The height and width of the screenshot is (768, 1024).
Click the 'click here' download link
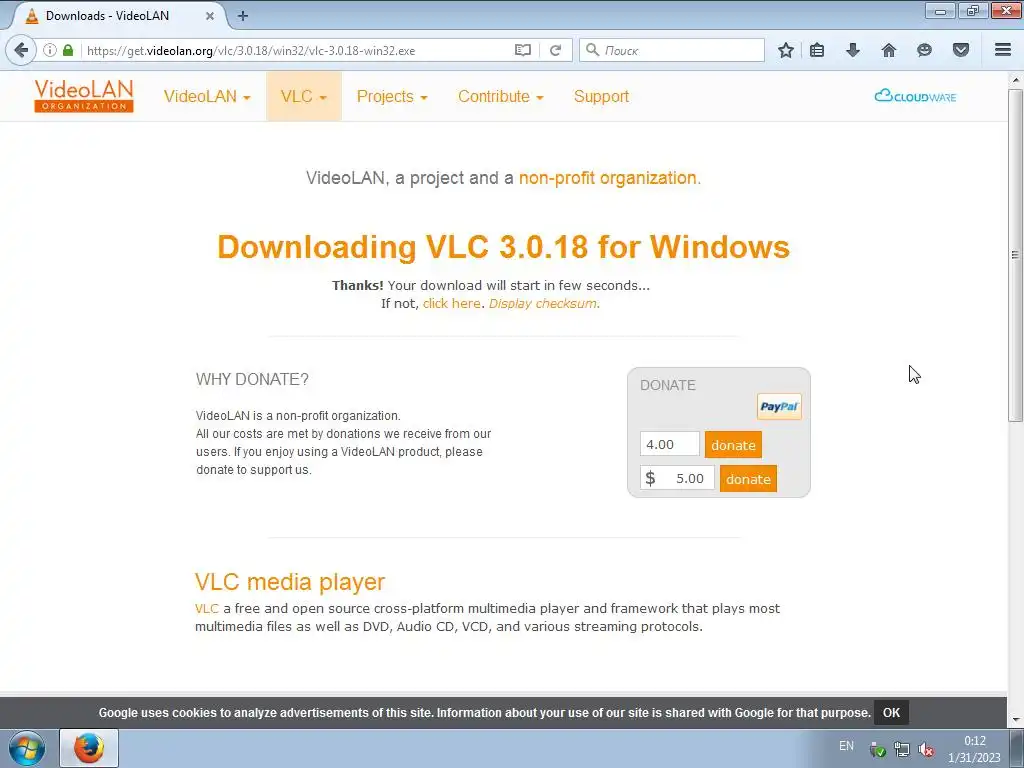[451, 304]
